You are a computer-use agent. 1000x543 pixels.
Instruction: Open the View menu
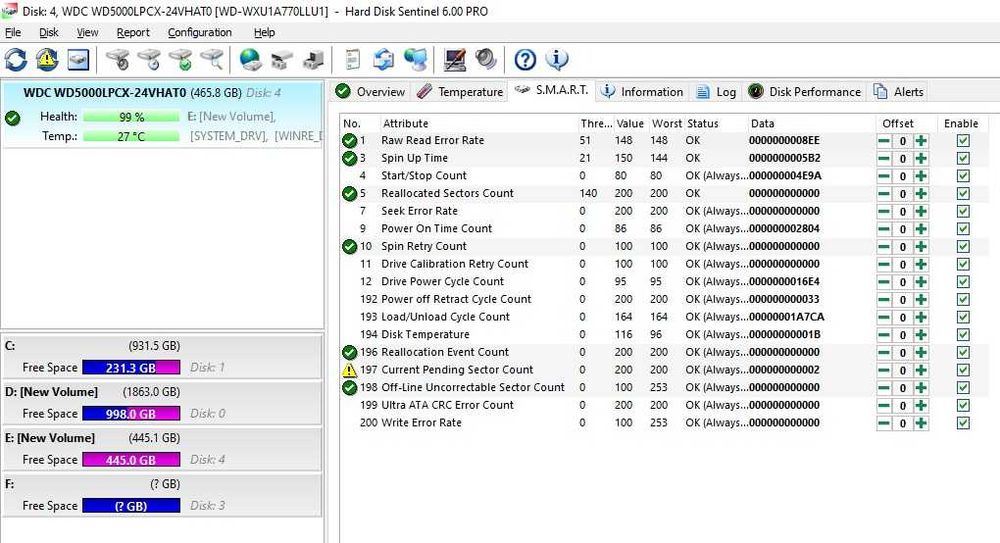(87, 33)
